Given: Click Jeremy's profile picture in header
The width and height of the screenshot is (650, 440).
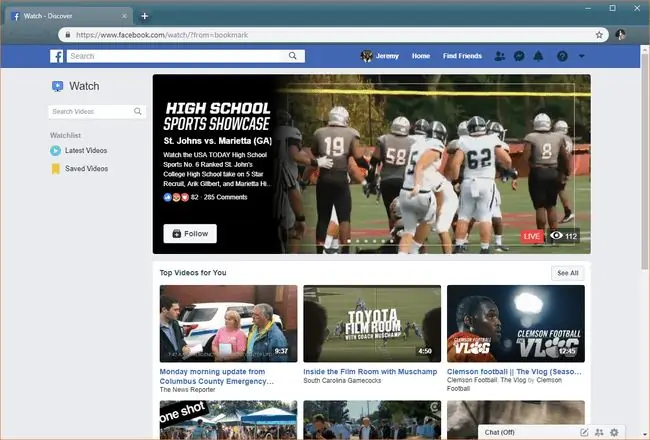Looking at the screenshot, I should (x=366, y=56).
